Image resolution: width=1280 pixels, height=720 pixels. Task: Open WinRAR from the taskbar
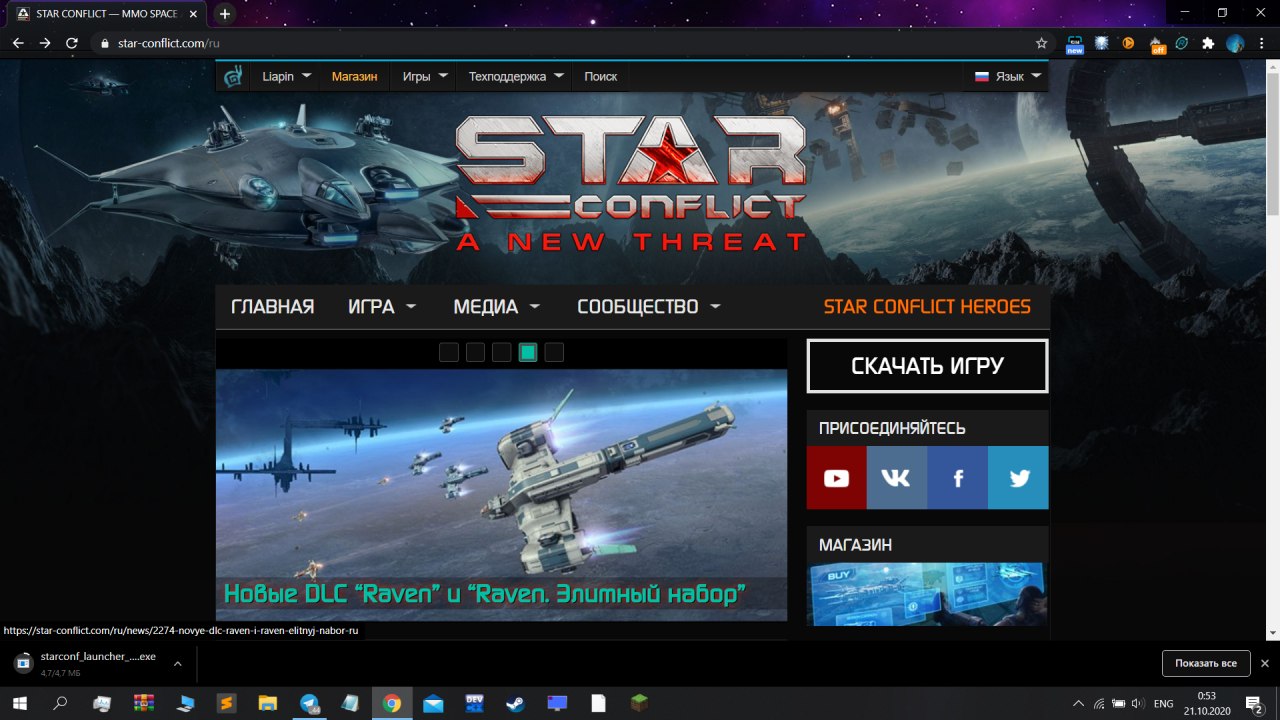(143, 703)
